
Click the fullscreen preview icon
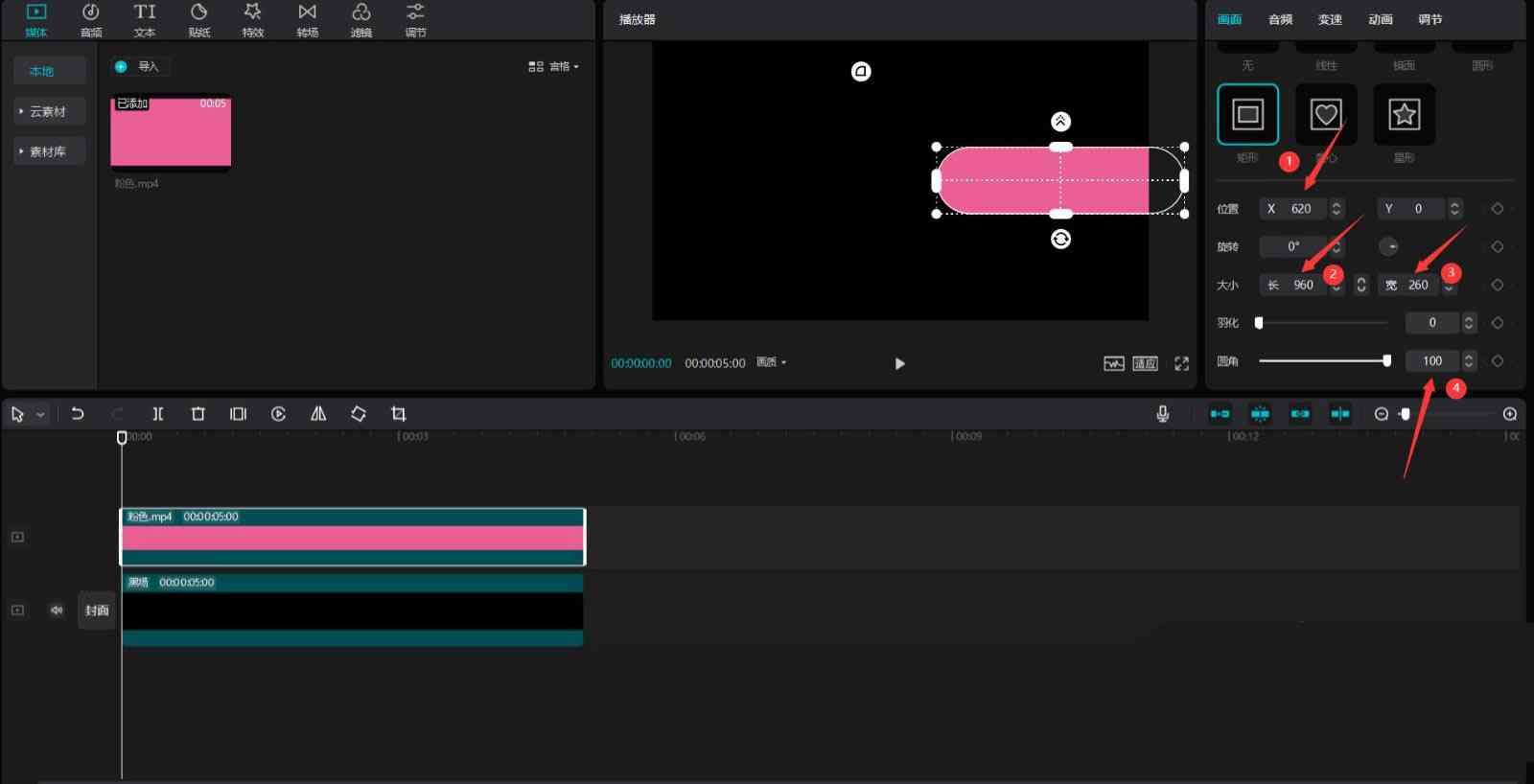(1182, 363)
